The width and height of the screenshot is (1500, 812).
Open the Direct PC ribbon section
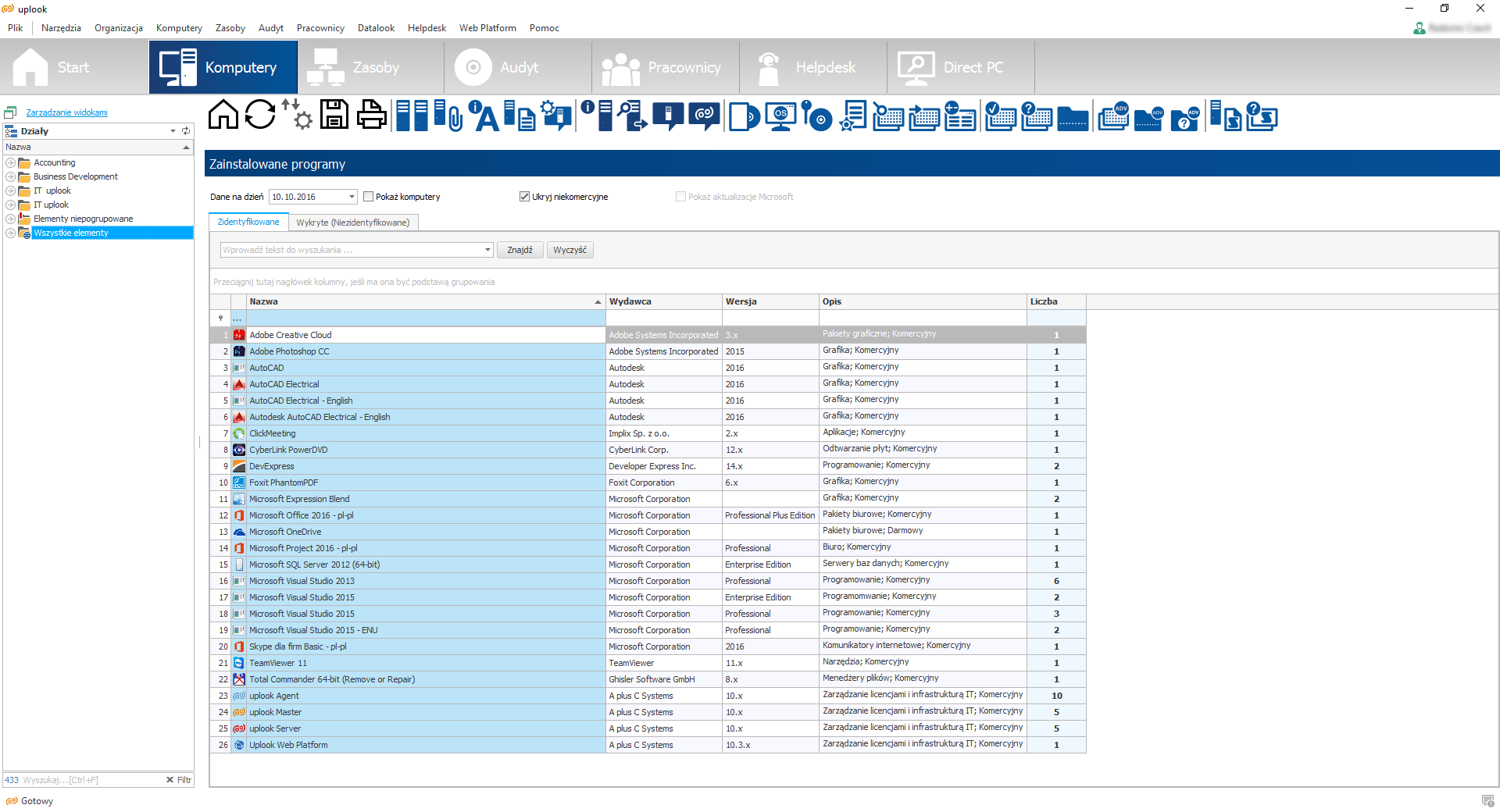(960, 67)
